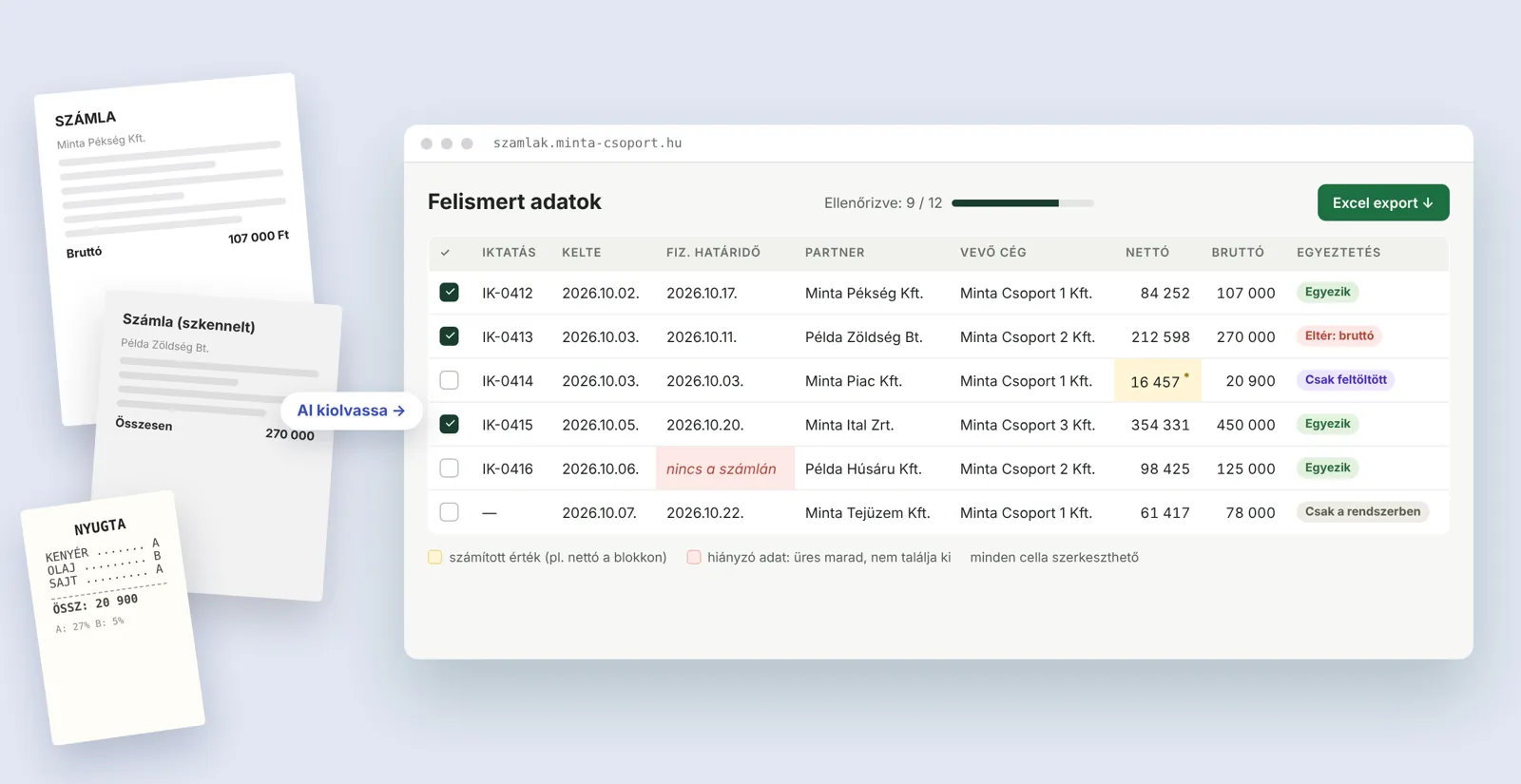Viewport: 1521px width, 784px height.
Task: Click the Excel export button
Action: coord(1383,202)
